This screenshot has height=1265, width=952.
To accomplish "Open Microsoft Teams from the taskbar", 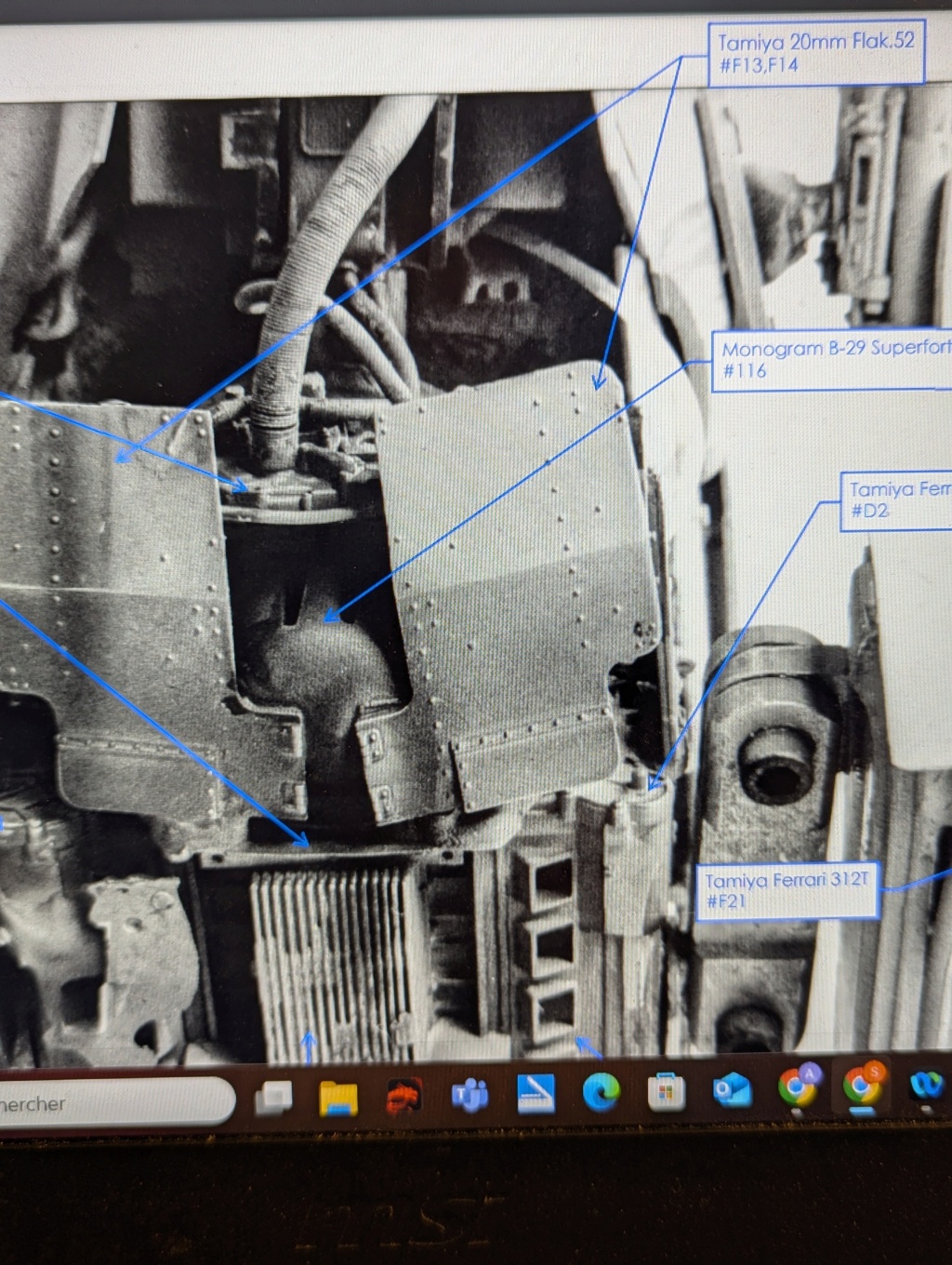I will coord(470,1095).
